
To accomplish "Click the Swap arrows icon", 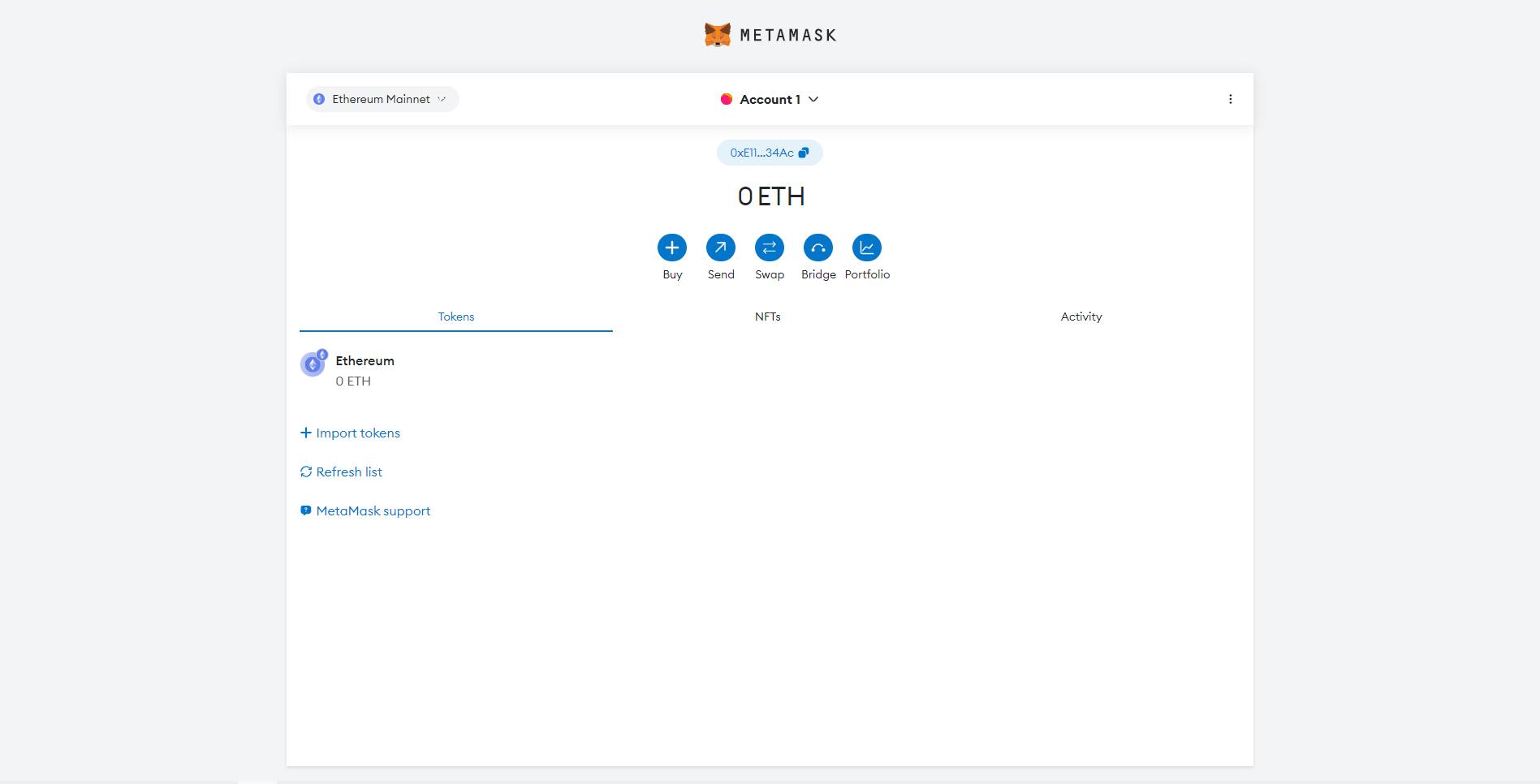I will pyautogui.click(x=770, y=248).
